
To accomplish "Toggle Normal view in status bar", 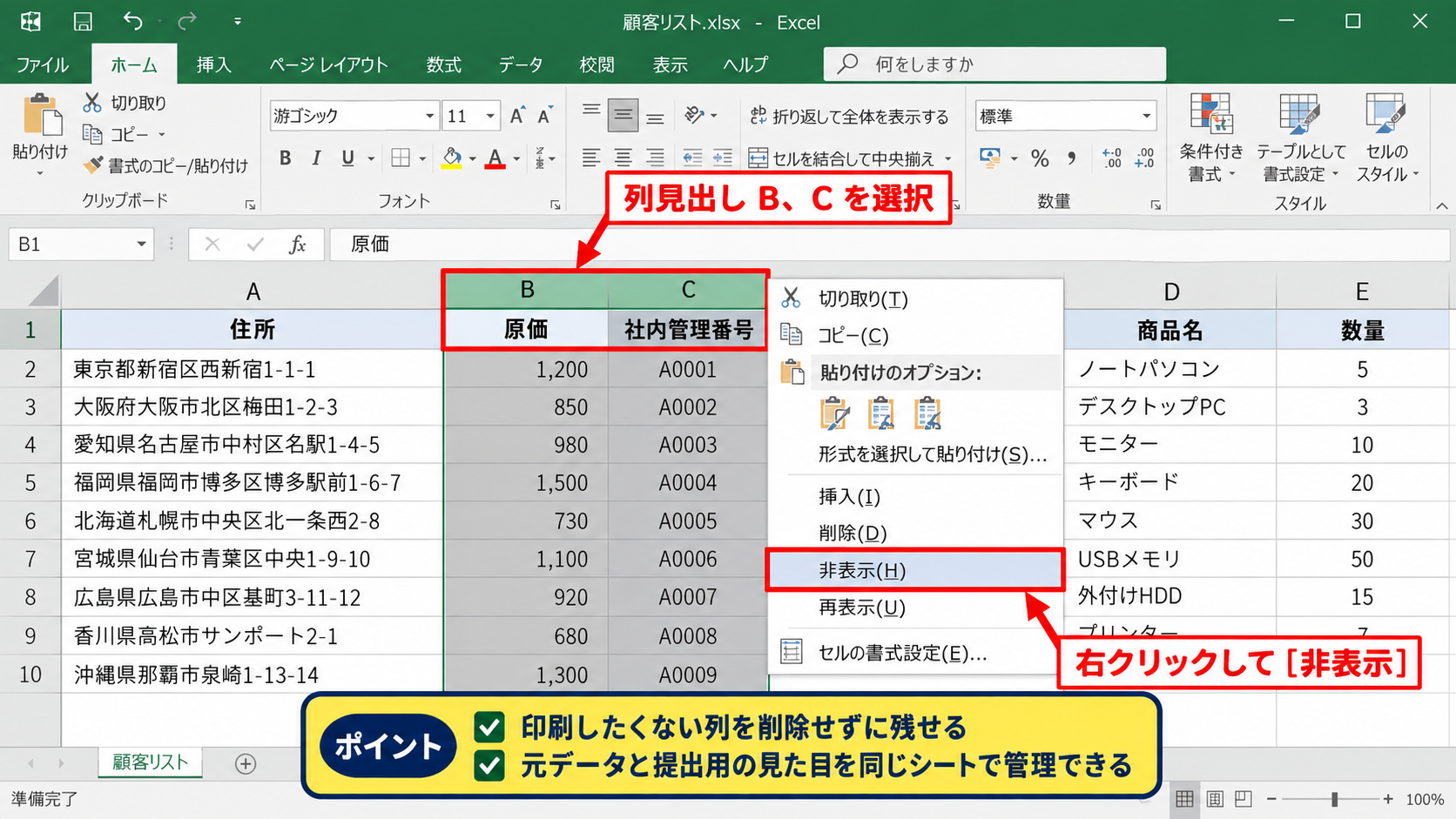I will (1185, 798).
